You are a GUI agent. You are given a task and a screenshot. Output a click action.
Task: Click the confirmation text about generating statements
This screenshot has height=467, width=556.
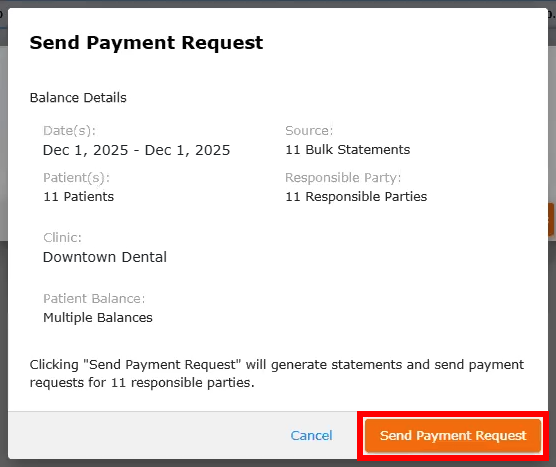point(277,374)
